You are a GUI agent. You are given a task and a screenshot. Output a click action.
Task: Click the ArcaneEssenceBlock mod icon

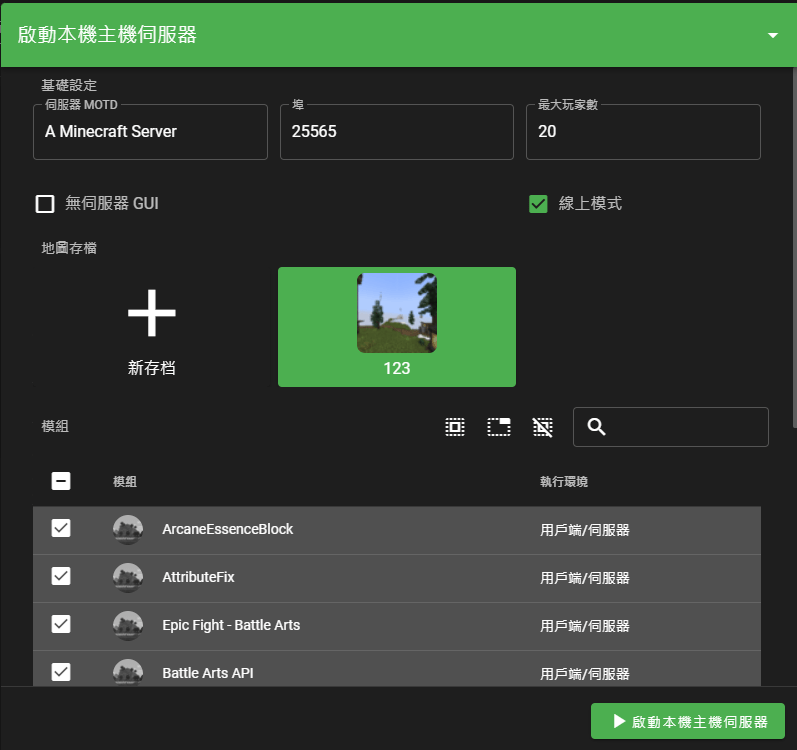pyautogui.click(x=128, y=529)
